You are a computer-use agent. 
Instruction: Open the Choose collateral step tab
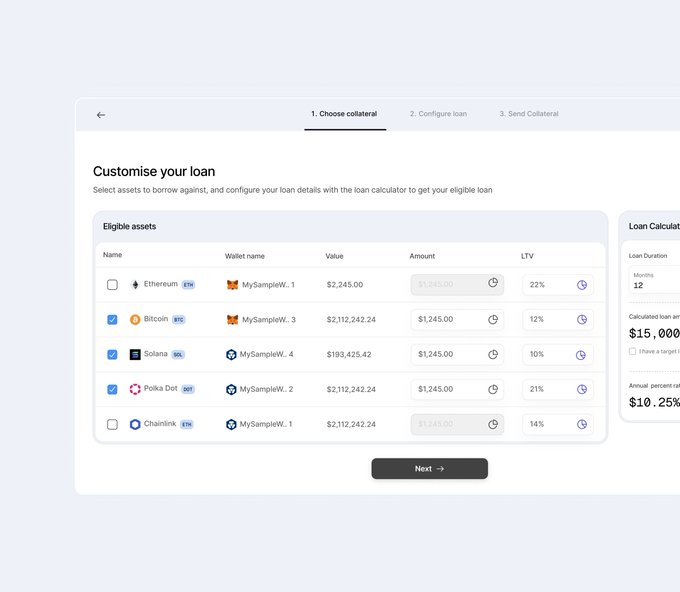tap(344, 114)
